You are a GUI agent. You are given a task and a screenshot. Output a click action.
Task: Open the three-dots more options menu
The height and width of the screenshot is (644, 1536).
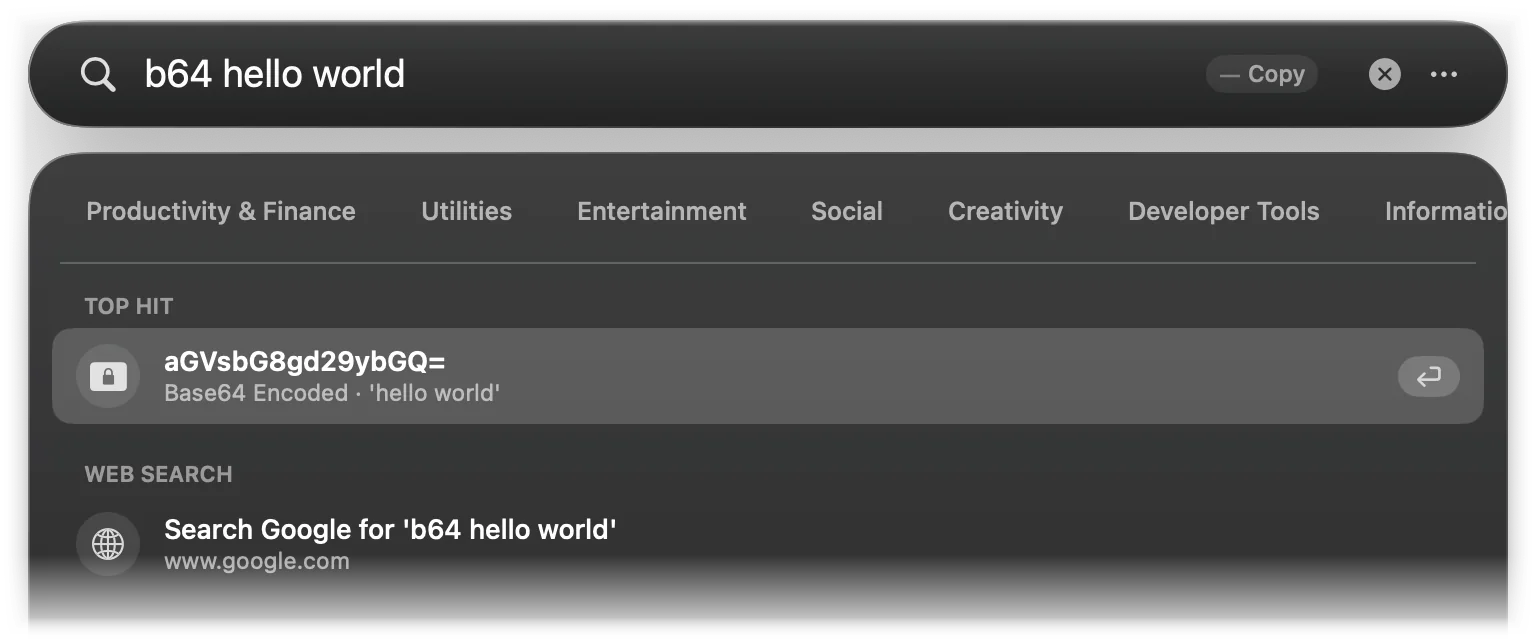tap(1443, 74)
